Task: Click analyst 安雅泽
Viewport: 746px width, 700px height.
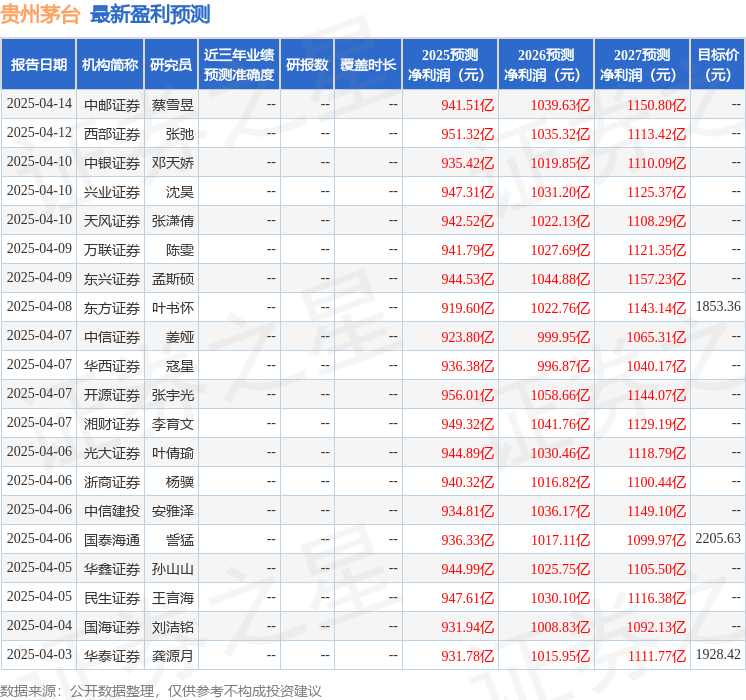Action: (173, 511)
